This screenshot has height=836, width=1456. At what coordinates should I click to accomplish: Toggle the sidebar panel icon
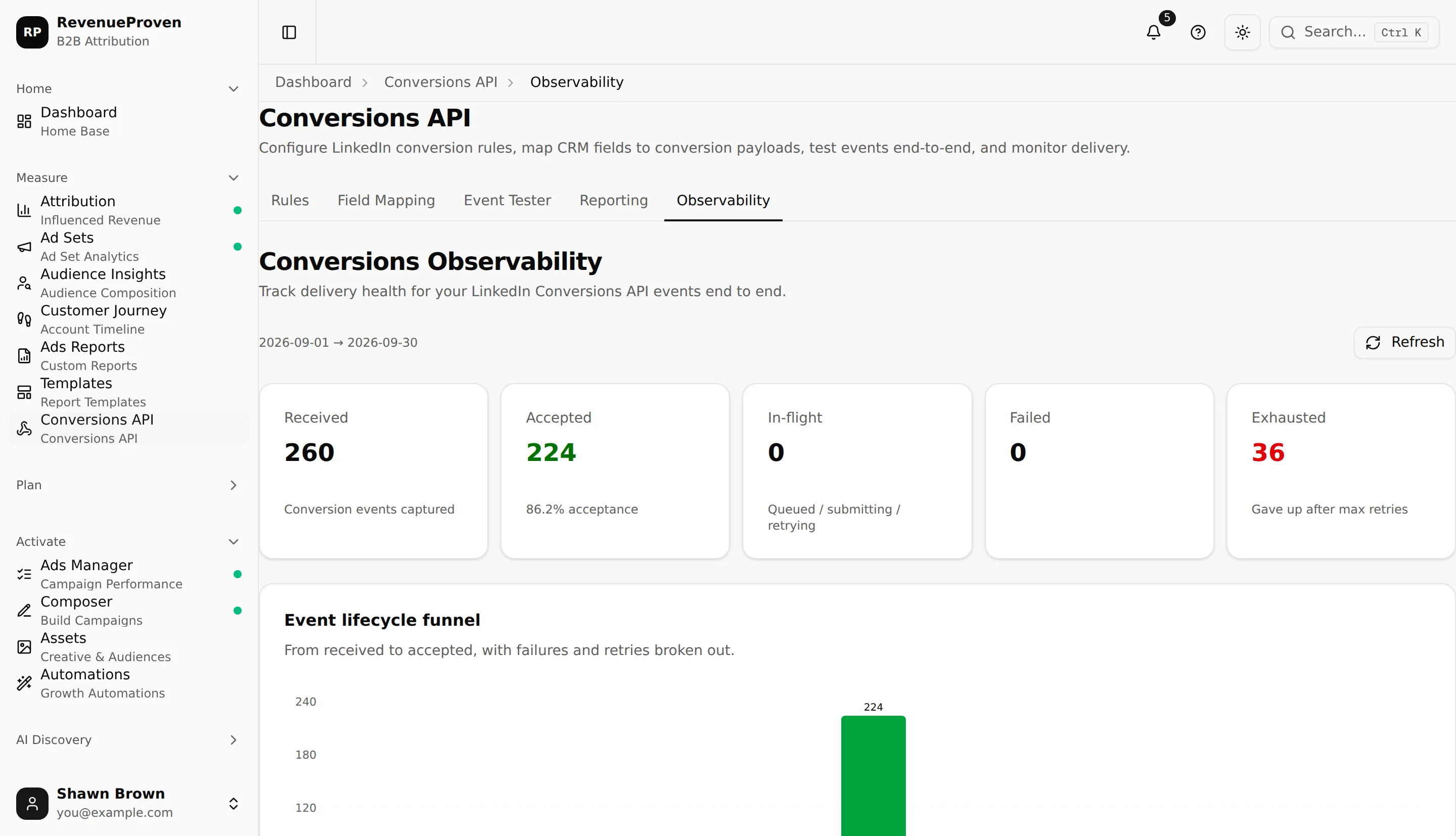pyautogui.click(x=289, y=32)
